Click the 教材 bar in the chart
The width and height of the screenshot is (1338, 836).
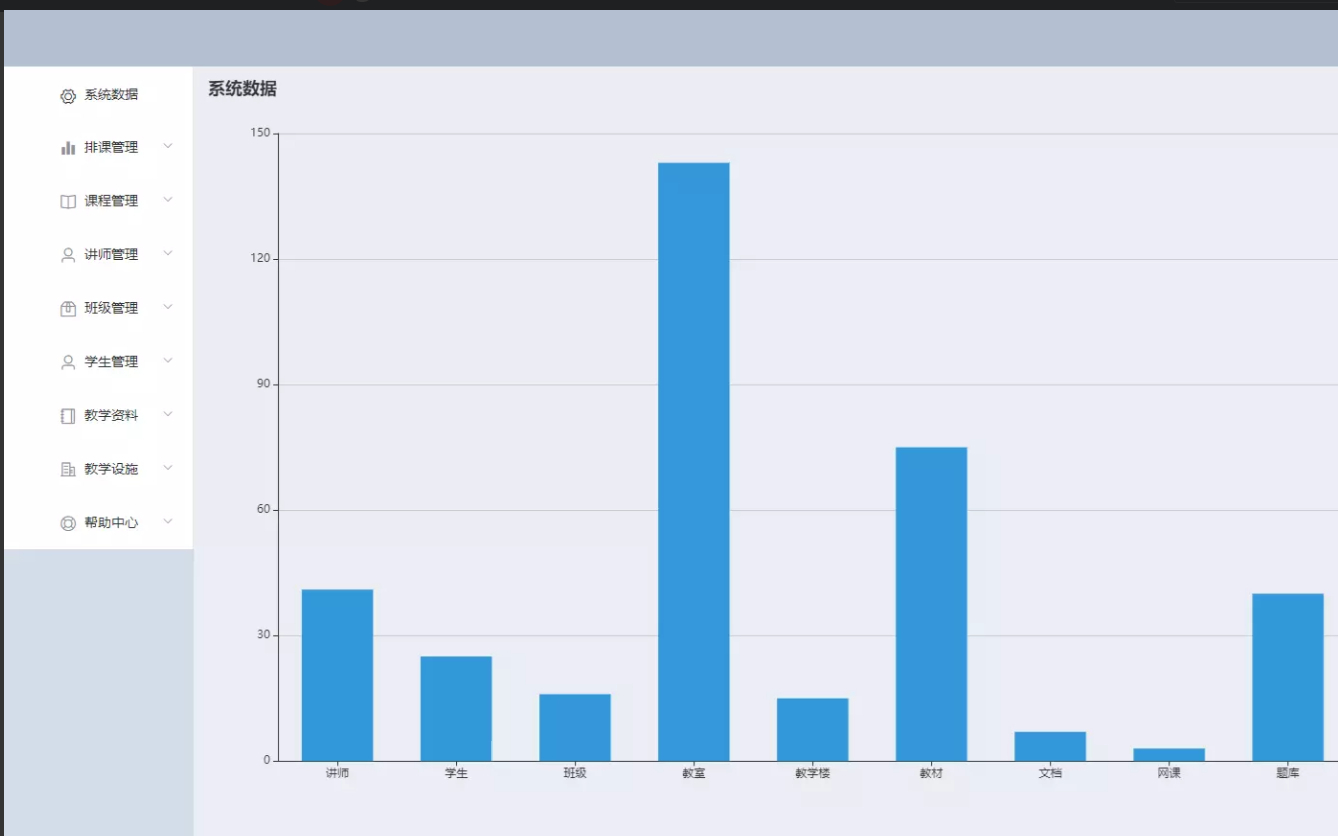[x=931, y=604]
